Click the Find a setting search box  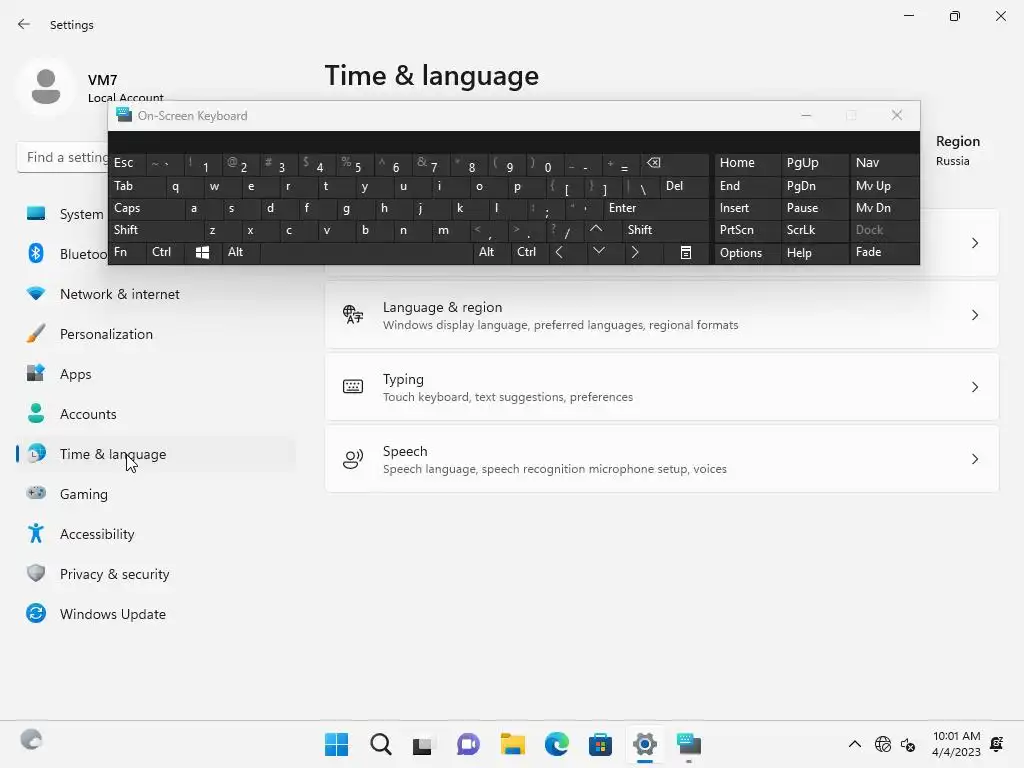tap(63, 157)
